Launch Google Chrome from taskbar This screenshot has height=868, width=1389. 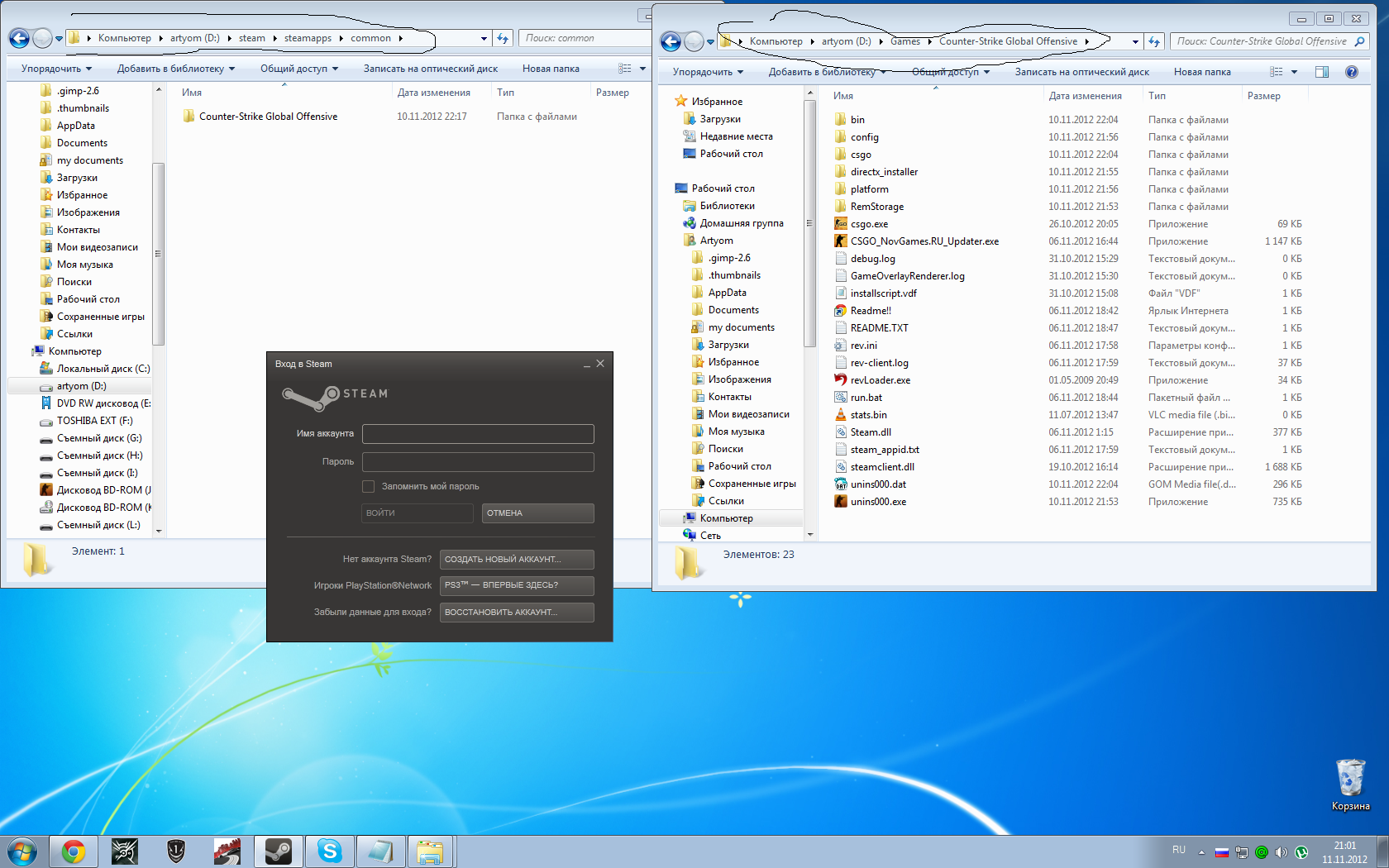(x=74, y=851)
